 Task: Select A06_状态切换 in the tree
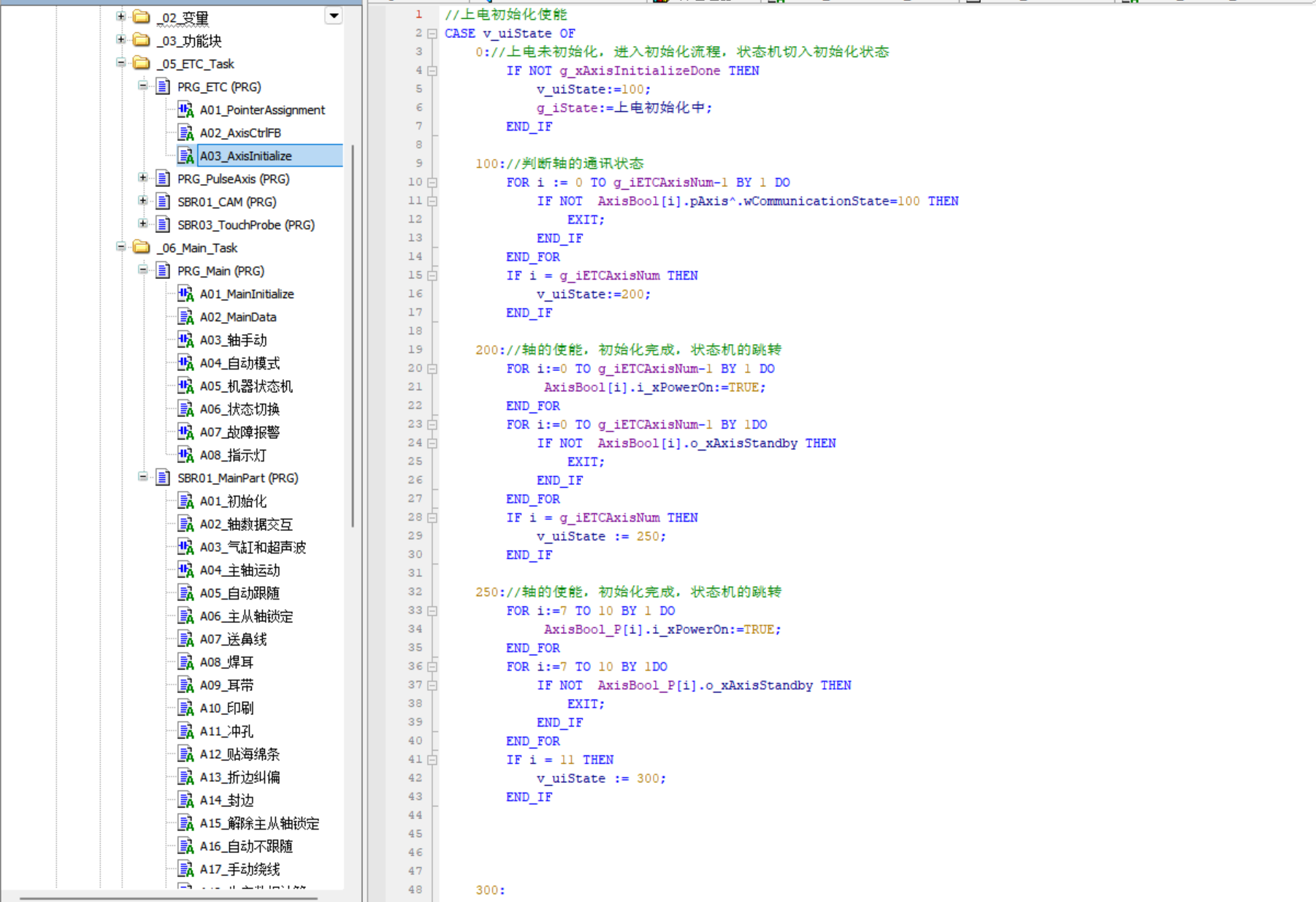tap(240, 409)
